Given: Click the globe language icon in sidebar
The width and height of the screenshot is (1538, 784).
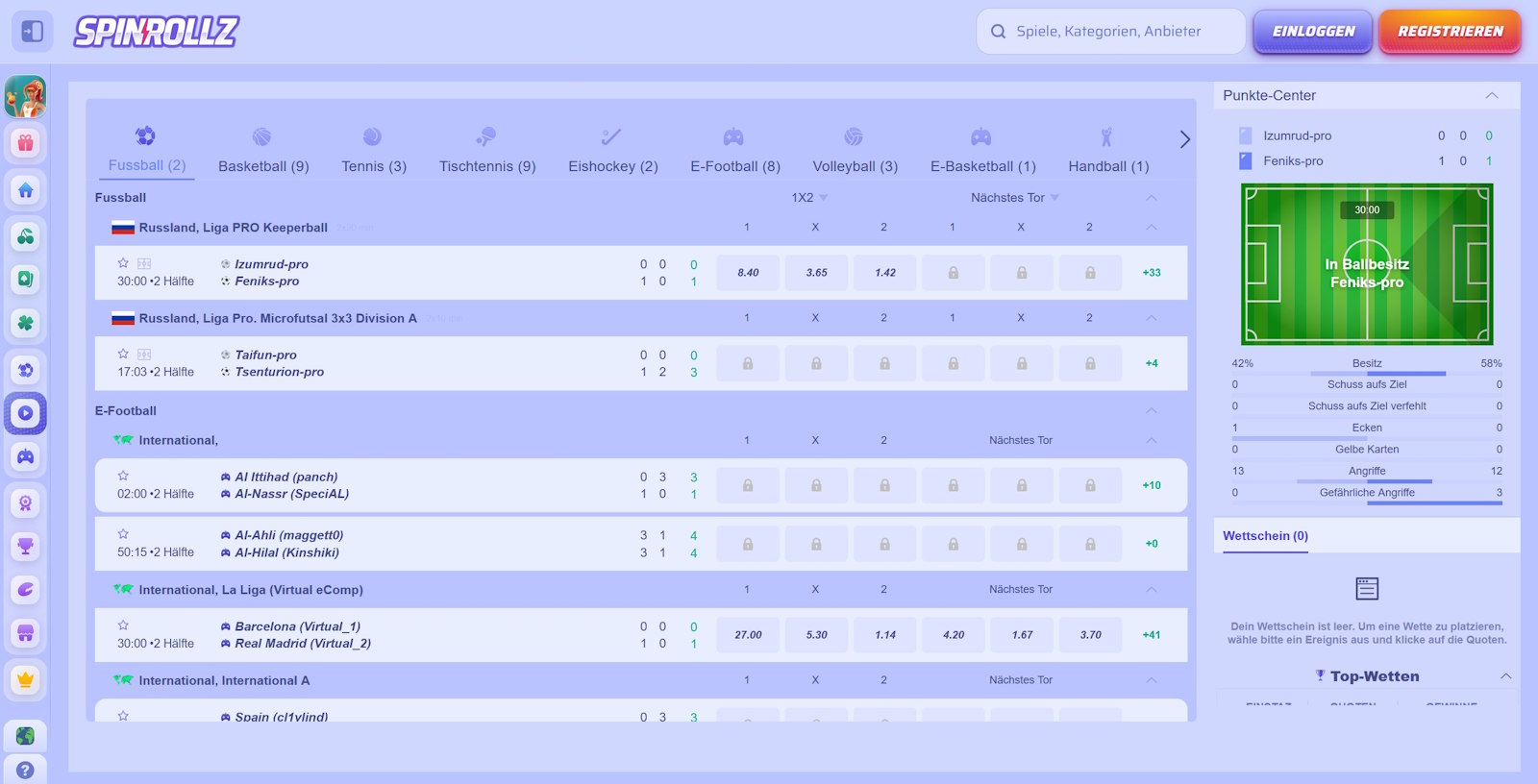Looking at the screenshot, I should tap(26, 736).
